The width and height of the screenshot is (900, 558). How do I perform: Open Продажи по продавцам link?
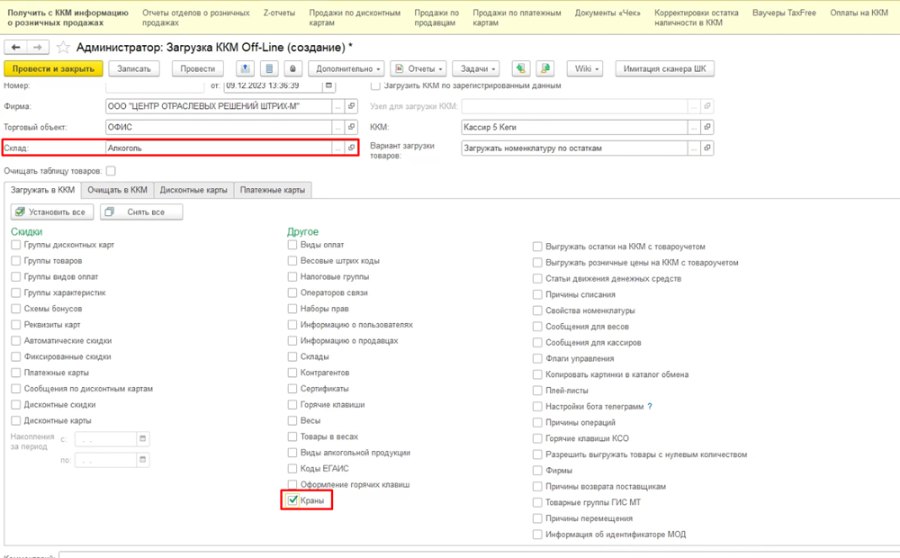pos(436,17)
